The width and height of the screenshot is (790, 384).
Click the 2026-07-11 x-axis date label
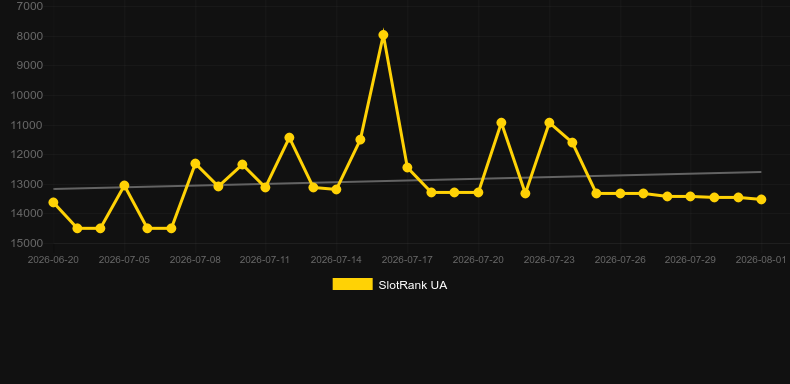(x=265, y=260)
